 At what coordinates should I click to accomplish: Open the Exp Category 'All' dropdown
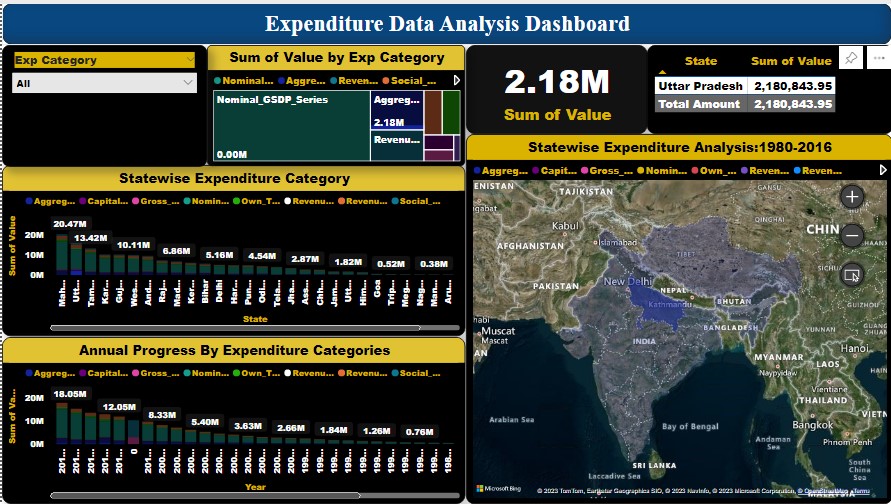click(104, 84)
